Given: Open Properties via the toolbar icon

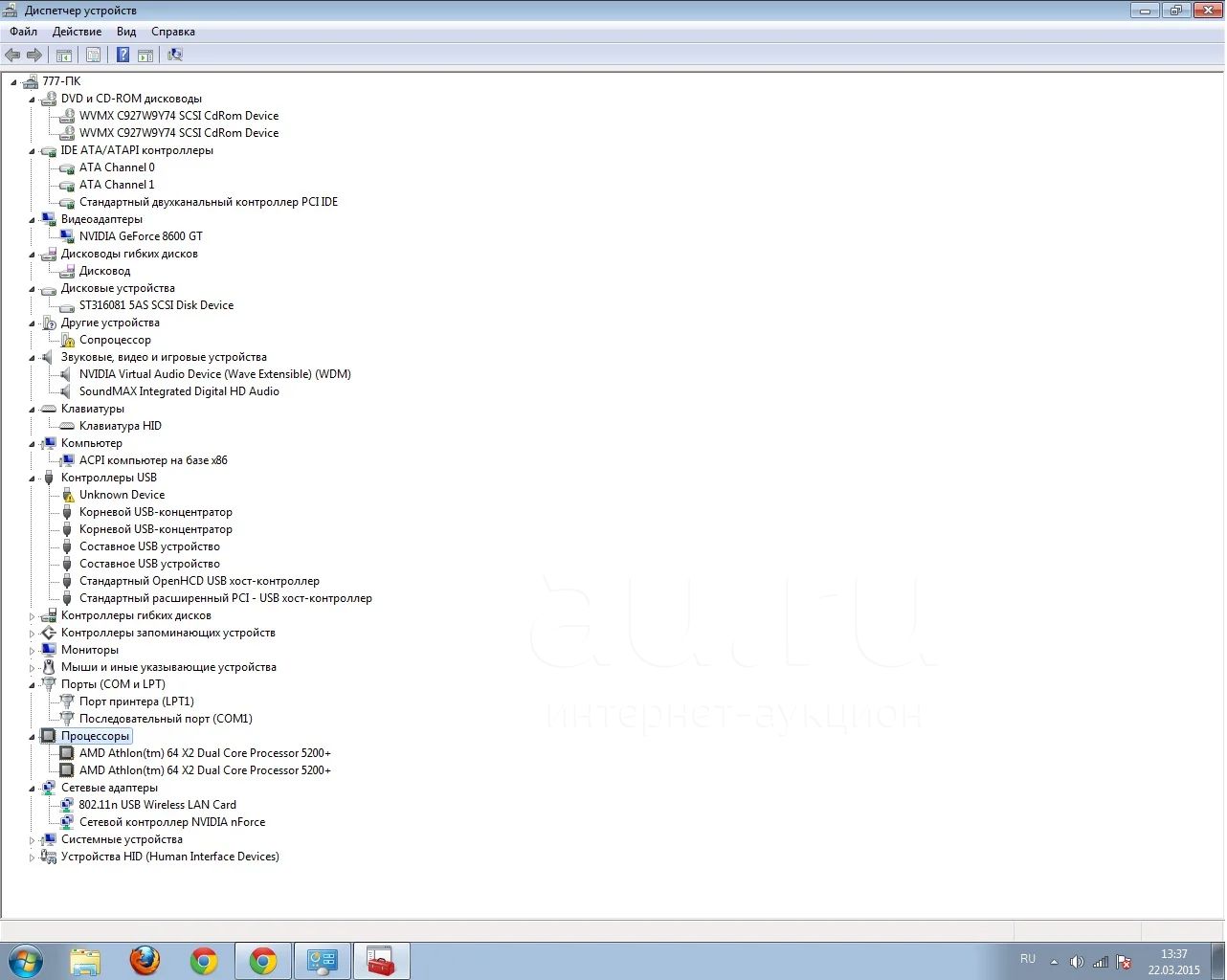Looking at the screenshot, I should click(x=93, y=56).
